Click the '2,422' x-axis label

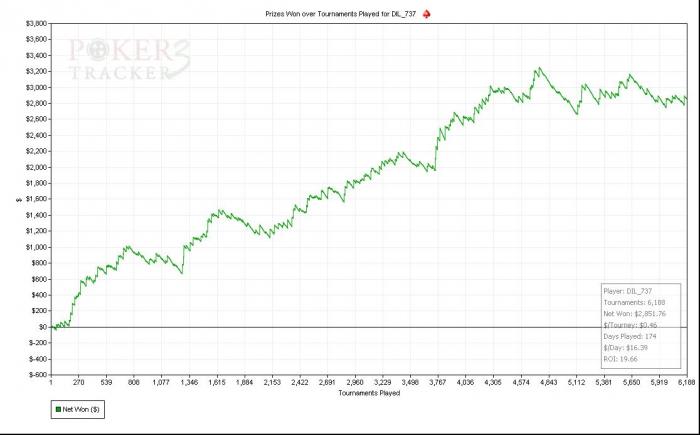click(x=300, y=382)
